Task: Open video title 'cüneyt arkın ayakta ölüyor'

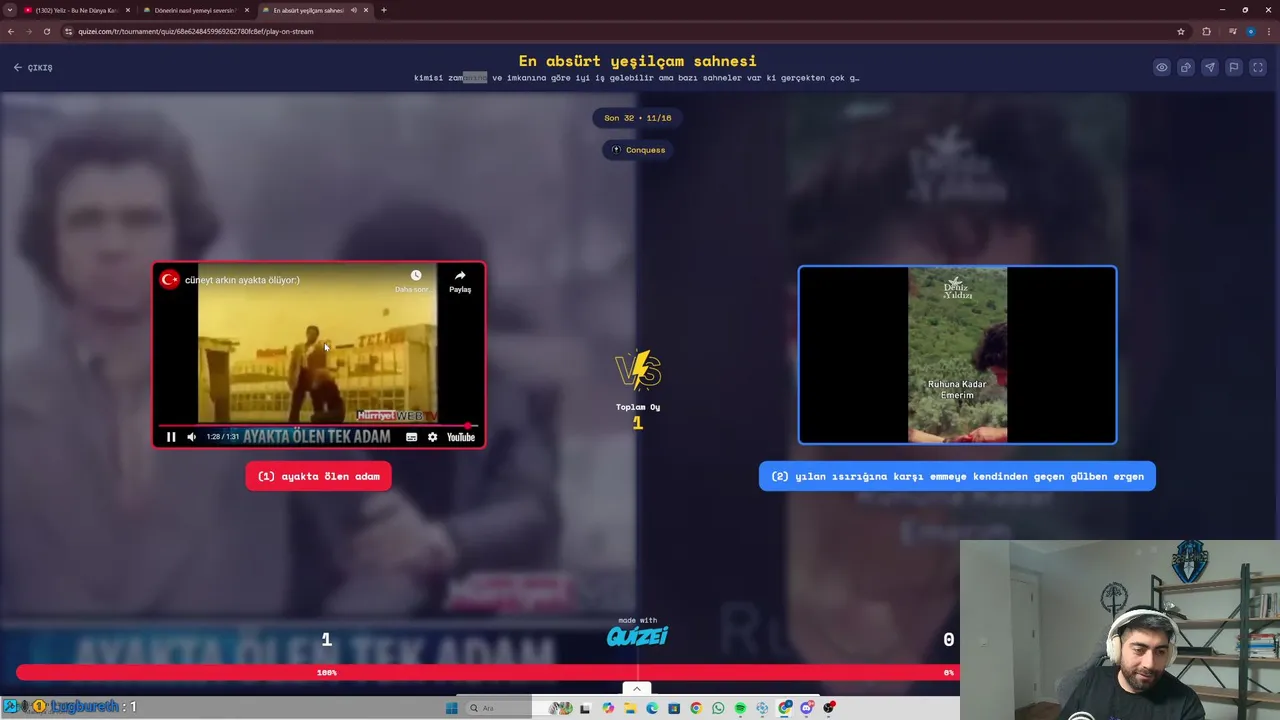Action: (242, 280)
